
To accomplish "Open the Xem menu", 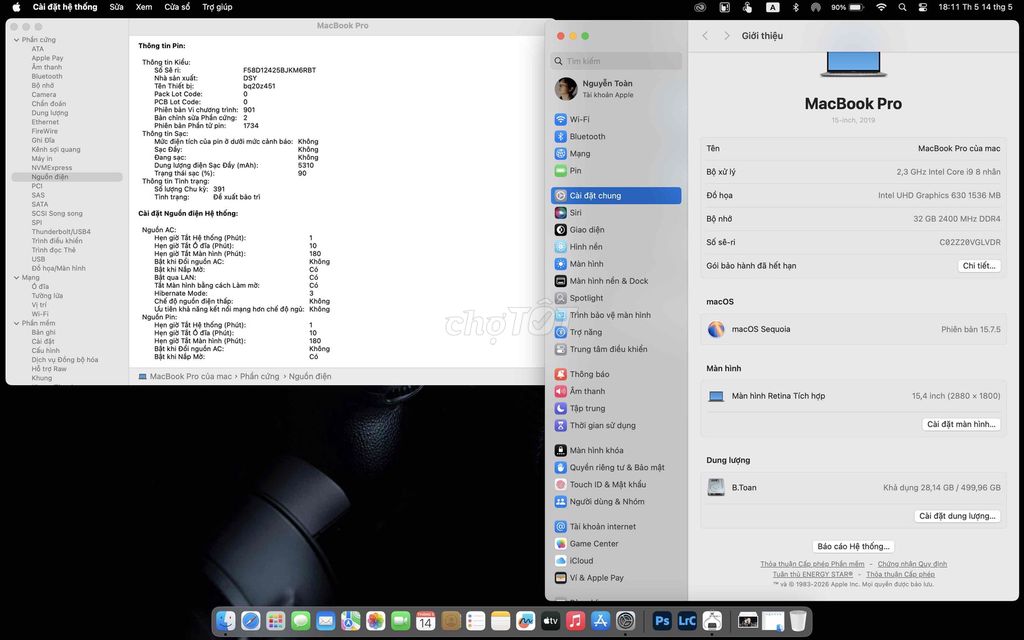I will coord(144,7).
